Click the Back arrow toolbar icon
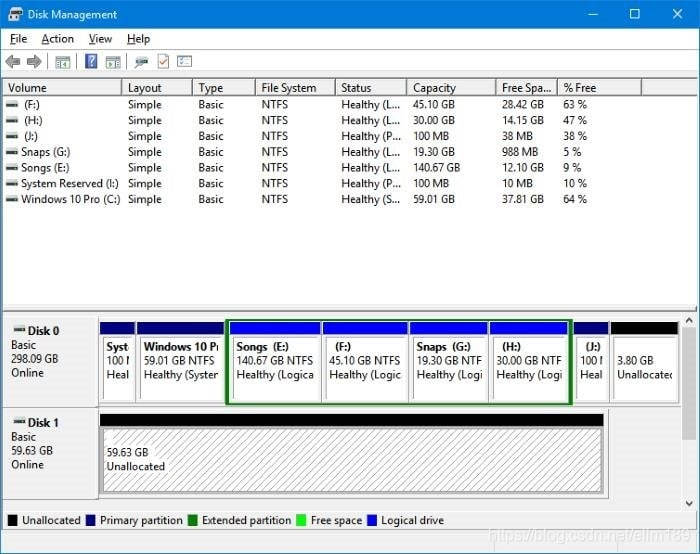Image resolution: width=700 pixels, height=554 pixels. click(x=13, y=62)
